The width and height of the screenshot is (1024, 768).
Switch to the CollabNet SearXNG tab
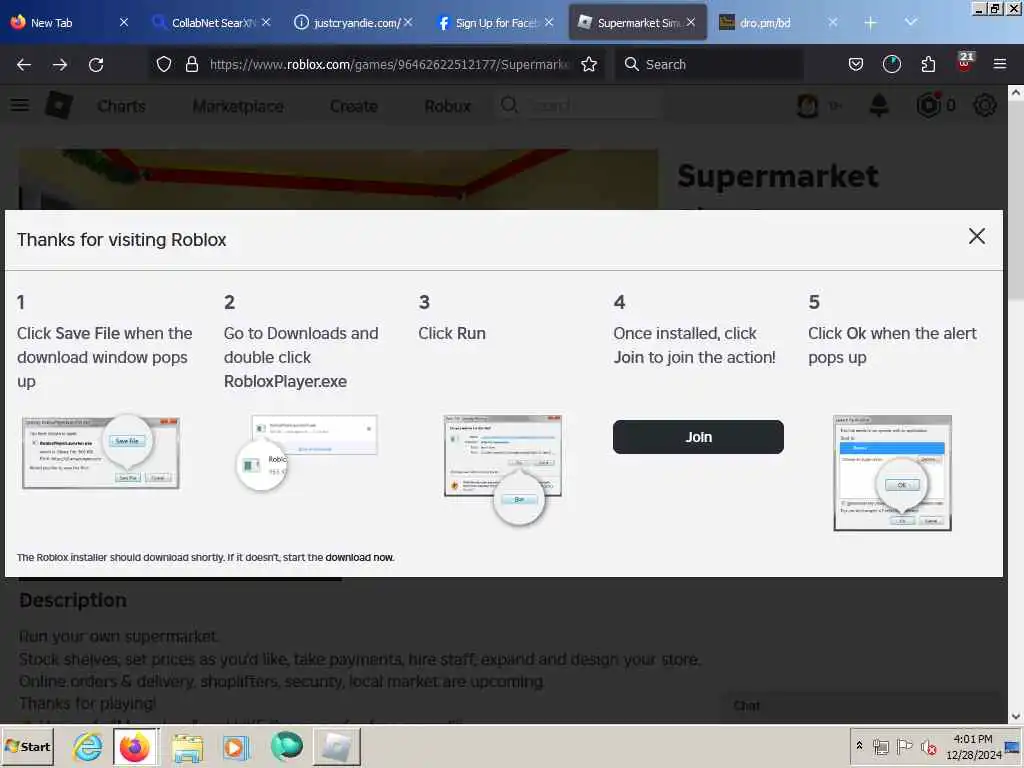click(x=210, y=23)
